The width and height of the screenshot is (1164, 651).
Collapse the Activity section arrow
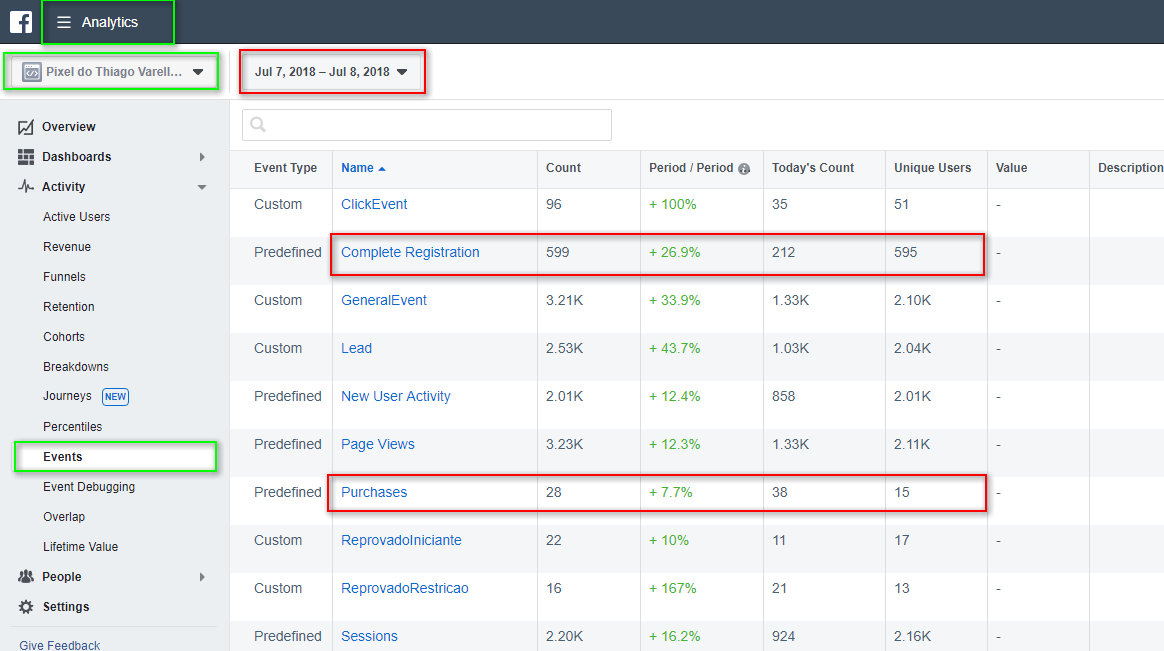coord(202,187)
